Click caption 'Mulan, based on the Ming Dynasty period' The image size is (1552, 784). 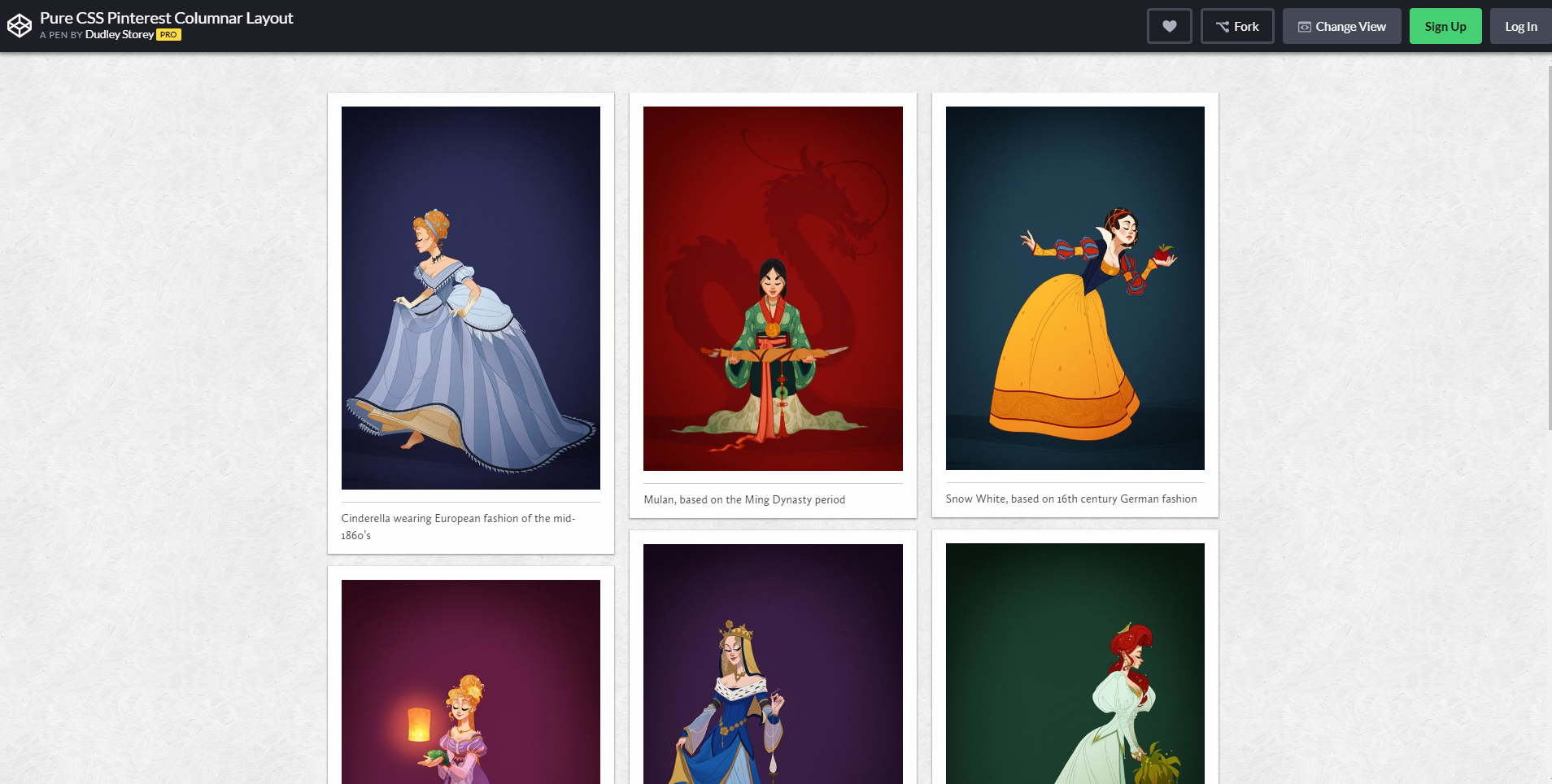pos(744,499)
